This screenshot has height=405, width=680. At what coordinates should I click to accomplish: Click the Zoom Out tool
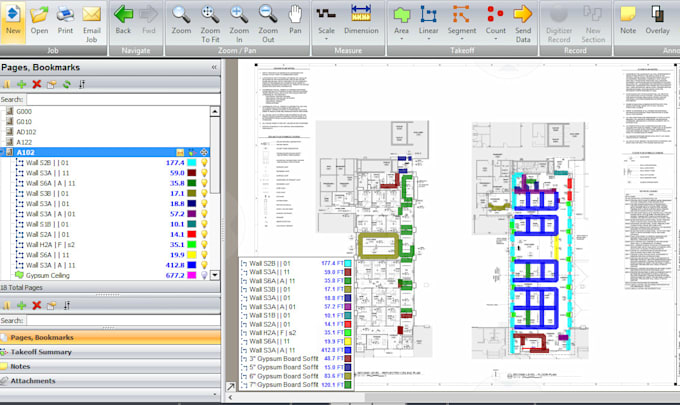point(268,23)
